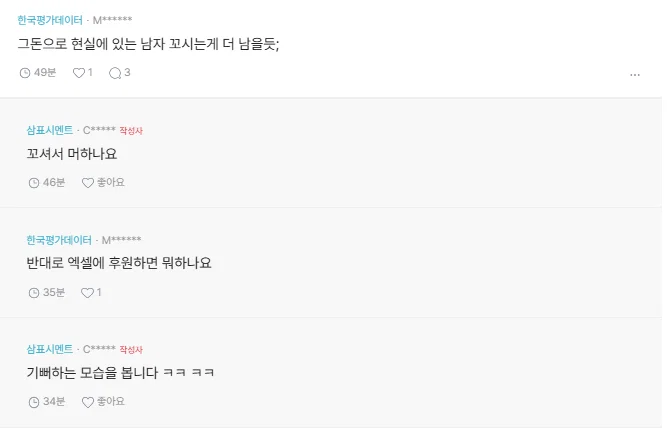667x434 pixels.
Task: Click the clock icon beside 46분
Action: [34, 183]
